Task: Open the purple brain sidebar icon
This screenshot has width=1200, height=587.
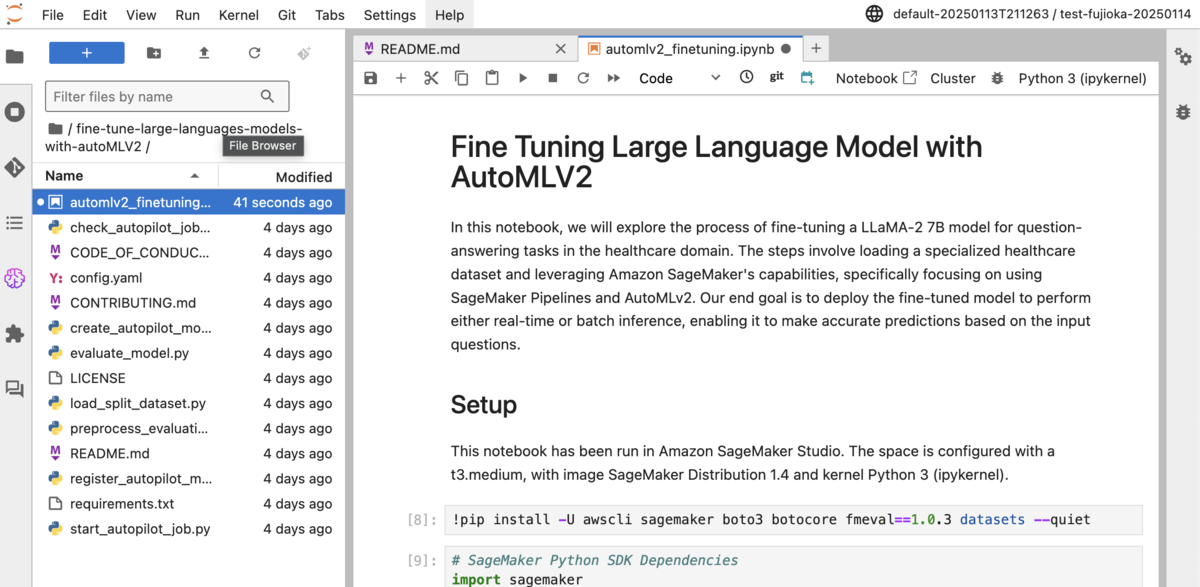Action: pos(15,278)
